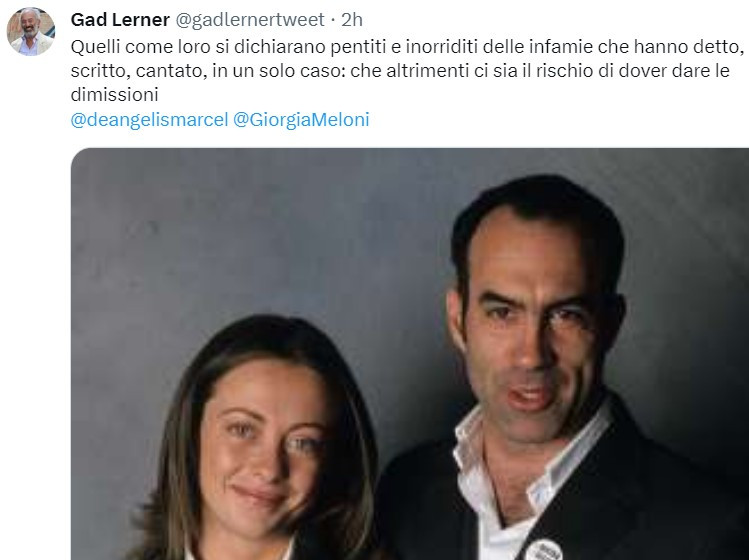Click the tweet's first line starting 'Quelli come loro'
Image resolution: width=749 pixels, height=560 pixels.
(x=407, y=47)
